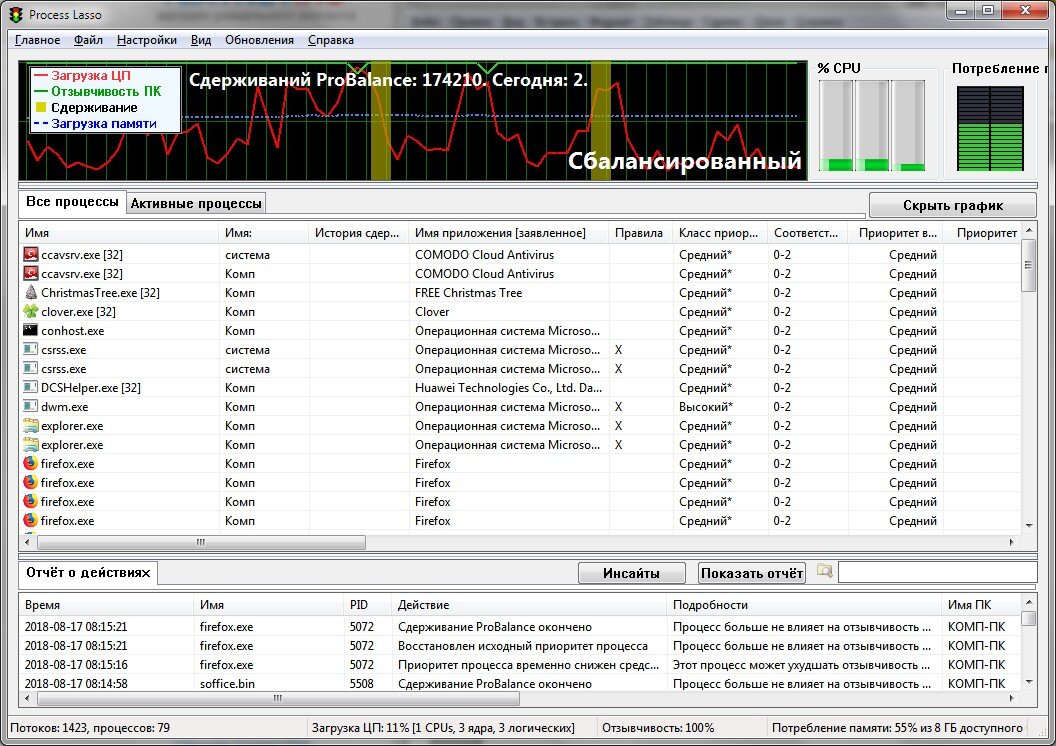Sort the log by Подробности column

point(804,605)
